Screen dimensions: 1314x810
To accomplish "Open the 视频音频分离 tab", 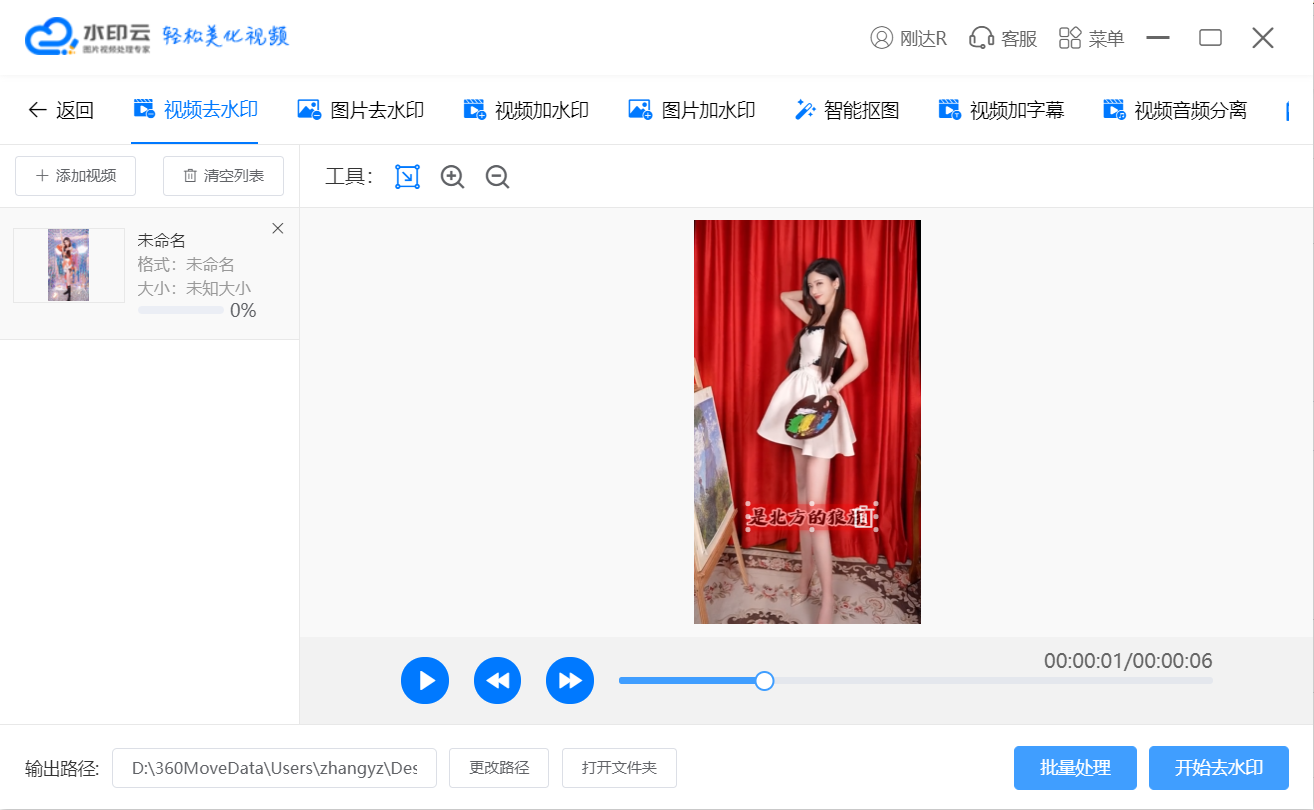I will (x=1175, y=110).
